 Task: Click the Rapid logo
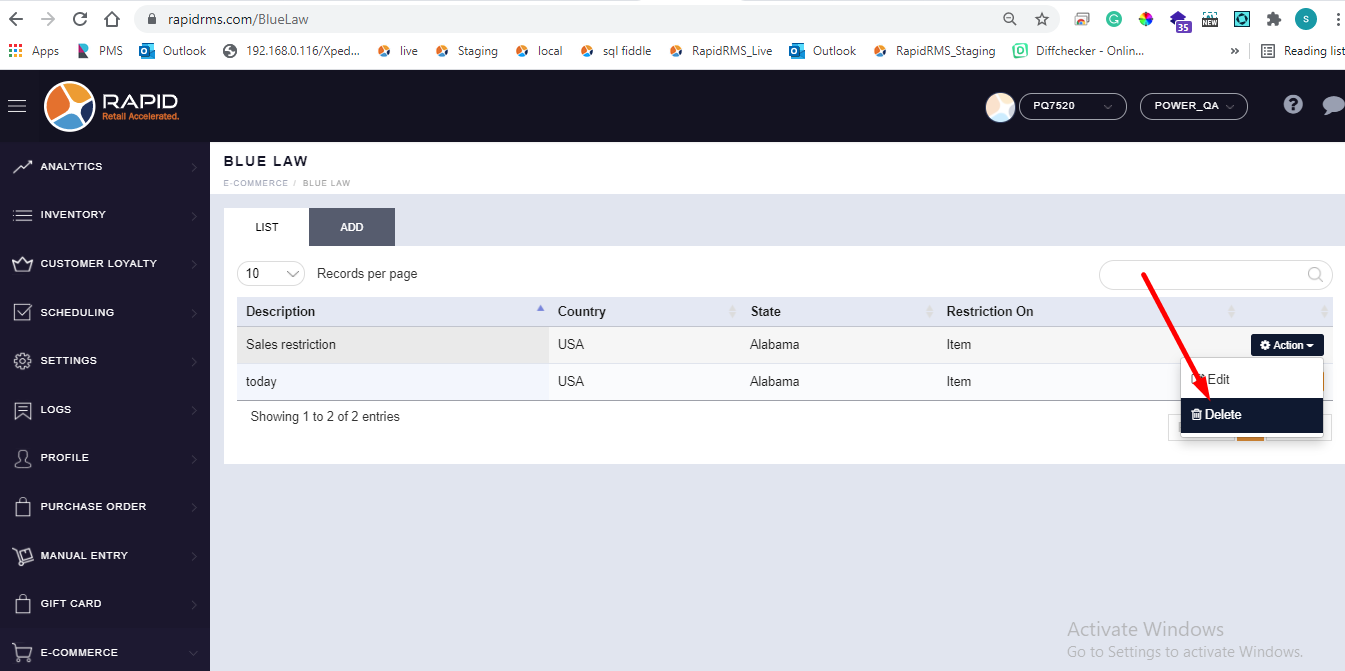click(112, 106)
